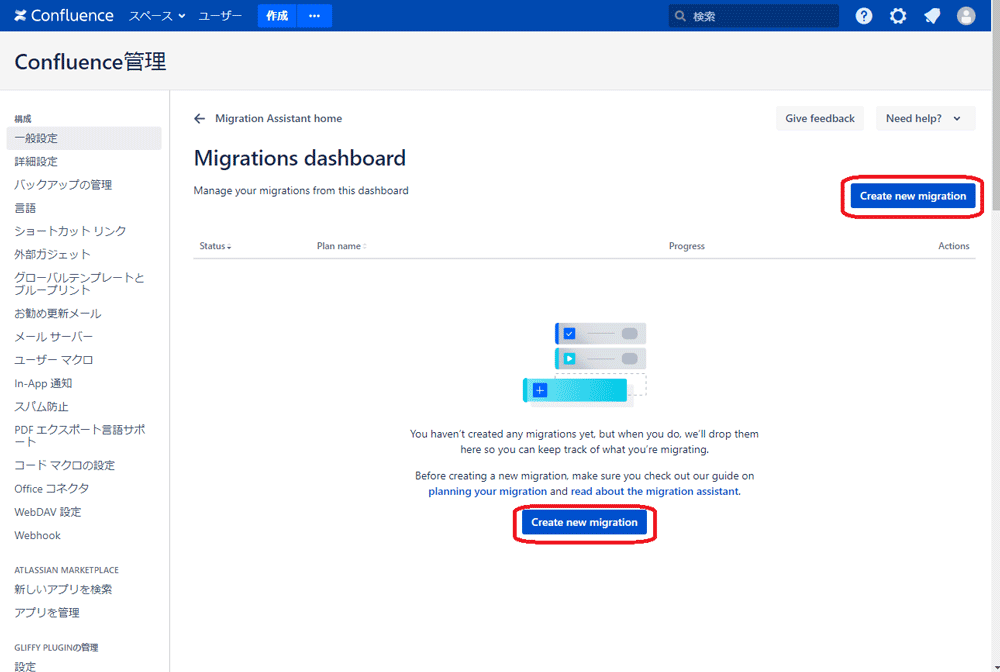Open the read about the migration assistant link
Screen dimensions: 1000x672
pyautogui.click(x=654, y=492)
